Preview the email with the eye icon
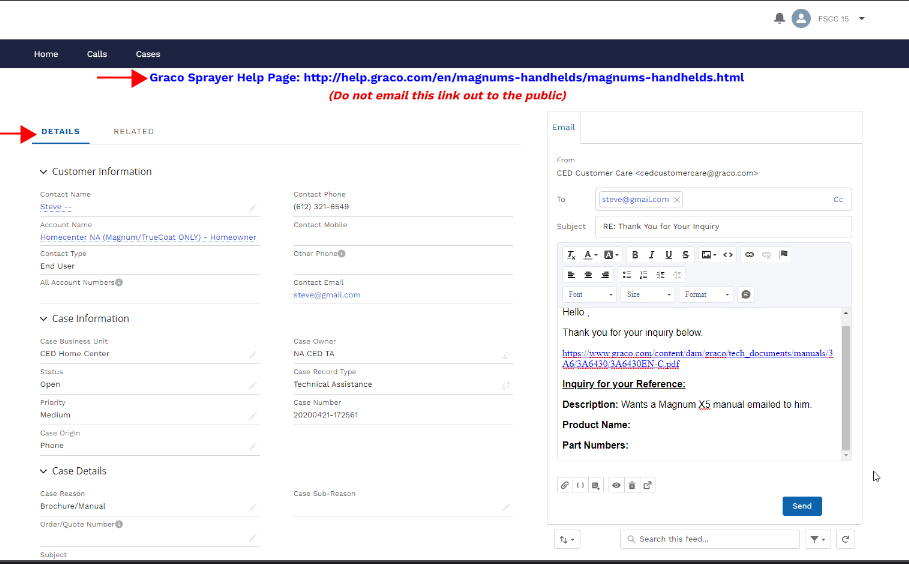The height and width of the screenshot is (564, 909). pyautogui.click(x=616, y=485)
